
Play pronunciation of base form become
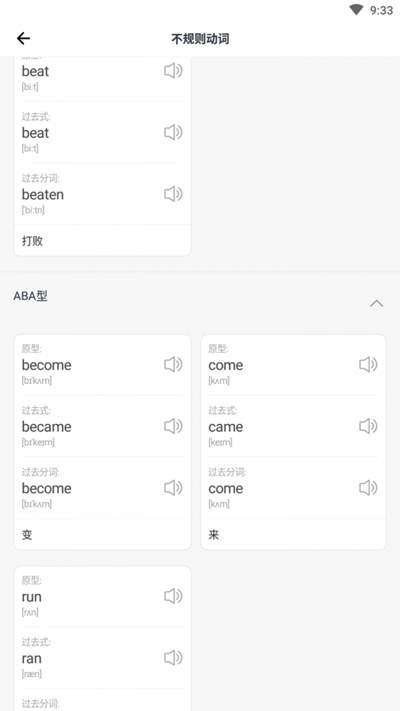tap(173, 365)
